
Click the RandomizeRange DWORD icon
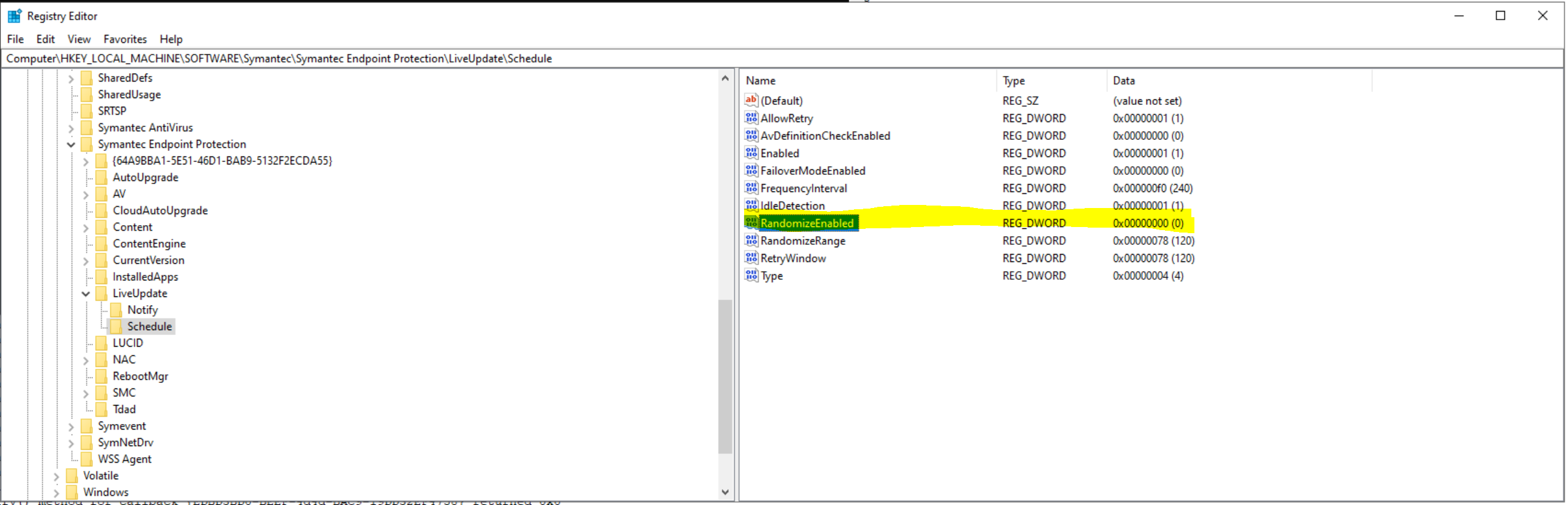[751, 240]
